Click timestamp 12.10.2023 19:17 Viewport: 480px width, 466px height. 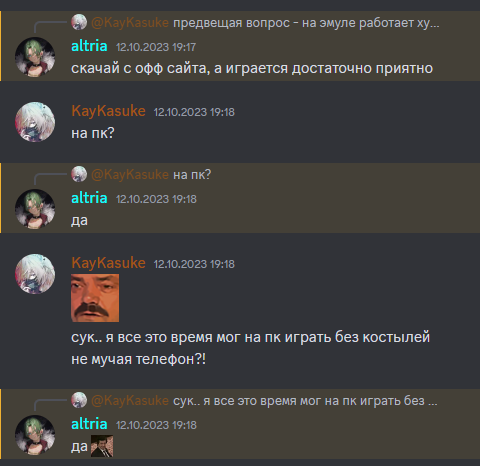pos(156,47)
